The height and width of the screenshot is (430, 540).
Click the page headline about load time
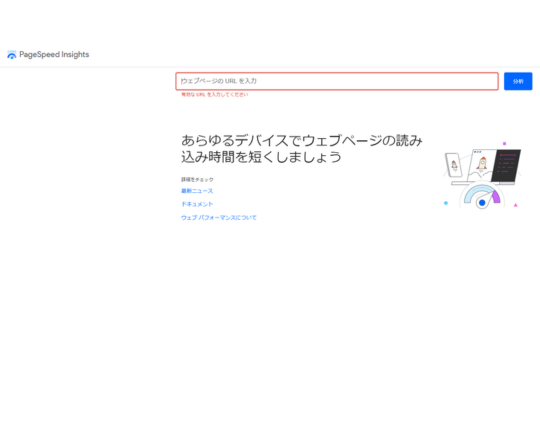coord(302,149)
